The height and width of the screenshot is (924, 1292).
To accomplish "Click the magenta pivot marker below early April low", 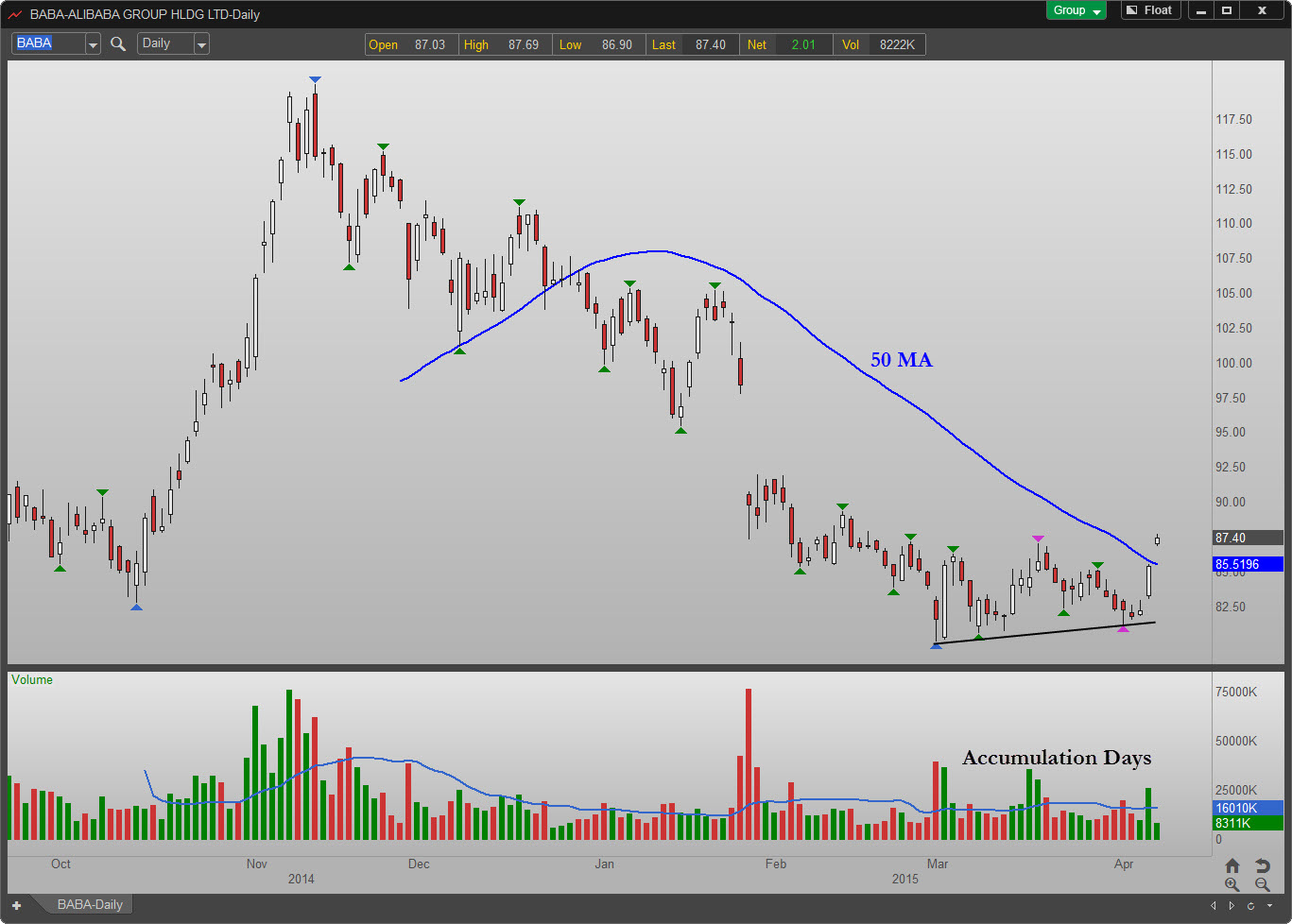I will click(1123, 628).
